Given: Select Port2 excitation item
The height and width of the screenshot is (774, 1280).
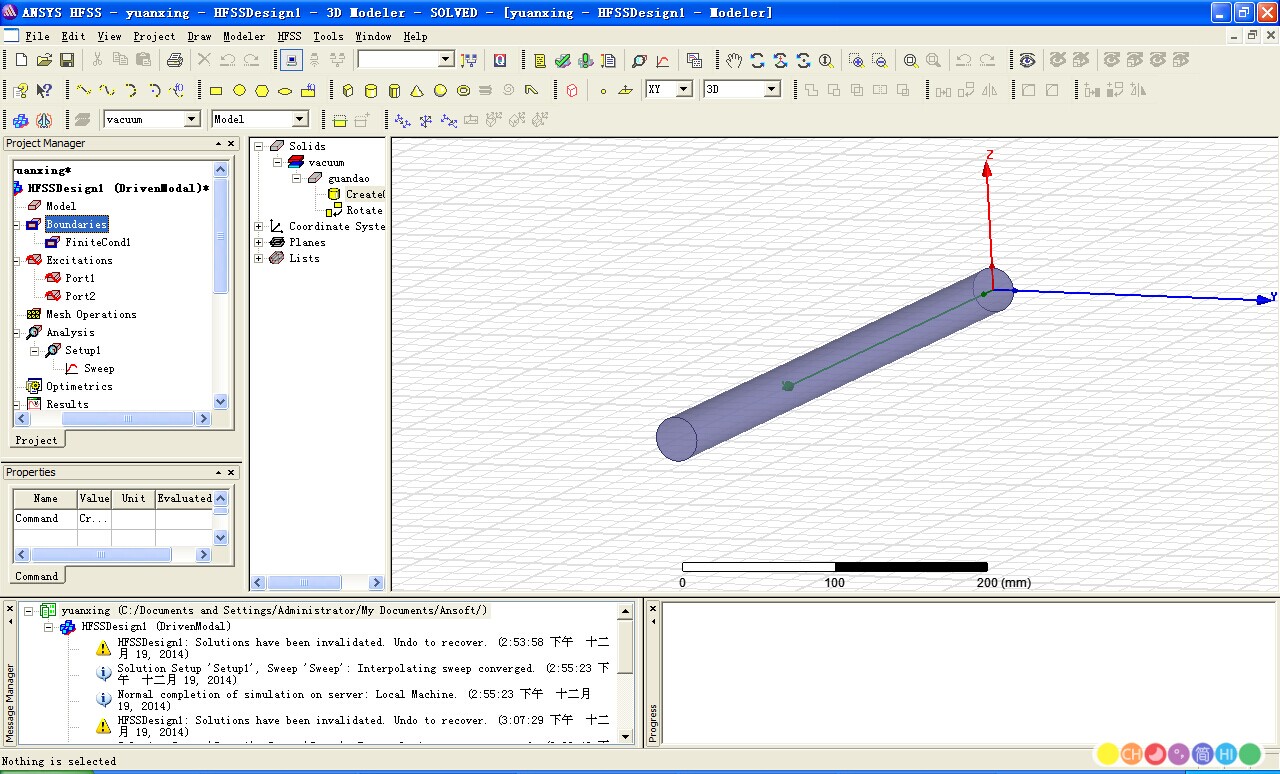Looking at the screenshot, I should [80, 296].
